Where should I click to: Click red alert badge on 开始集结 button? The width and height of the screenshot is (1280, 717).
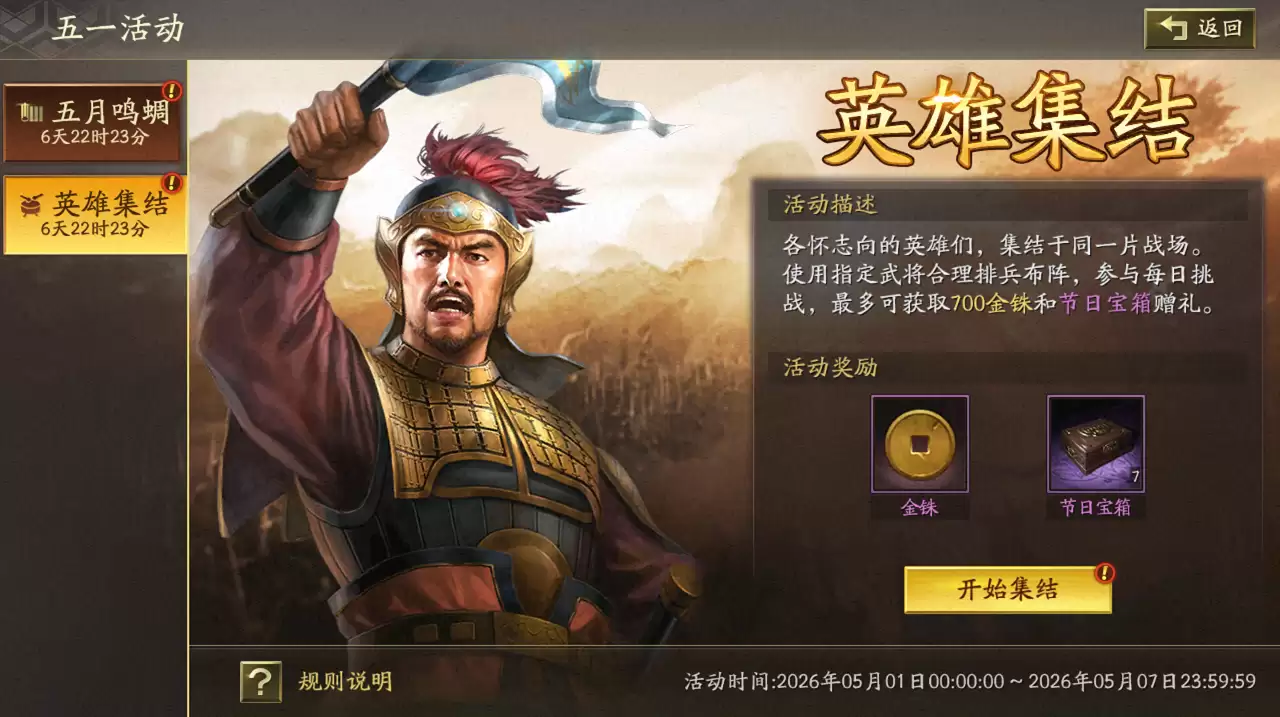(1104, 573)
